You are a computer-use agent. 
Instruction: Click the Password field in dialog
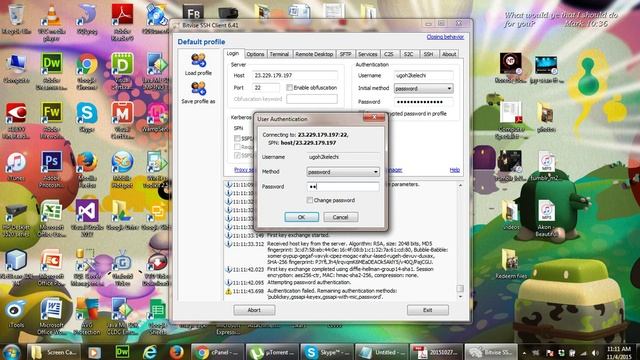(x=343, y=187)
